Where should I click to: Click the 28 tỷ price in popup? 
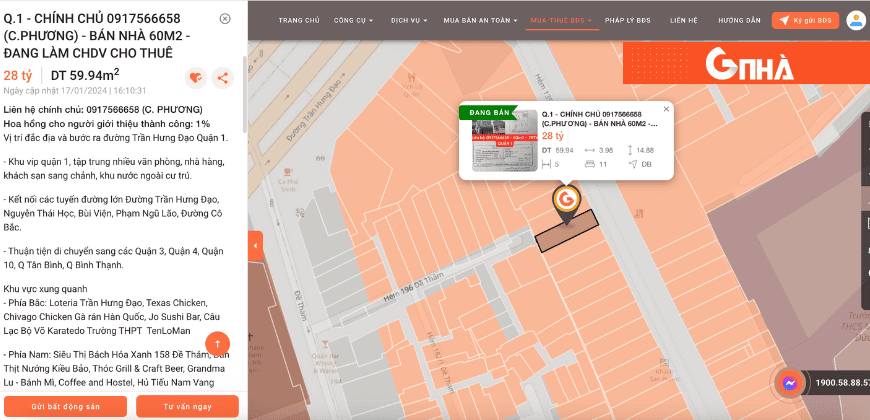[553, 136]
